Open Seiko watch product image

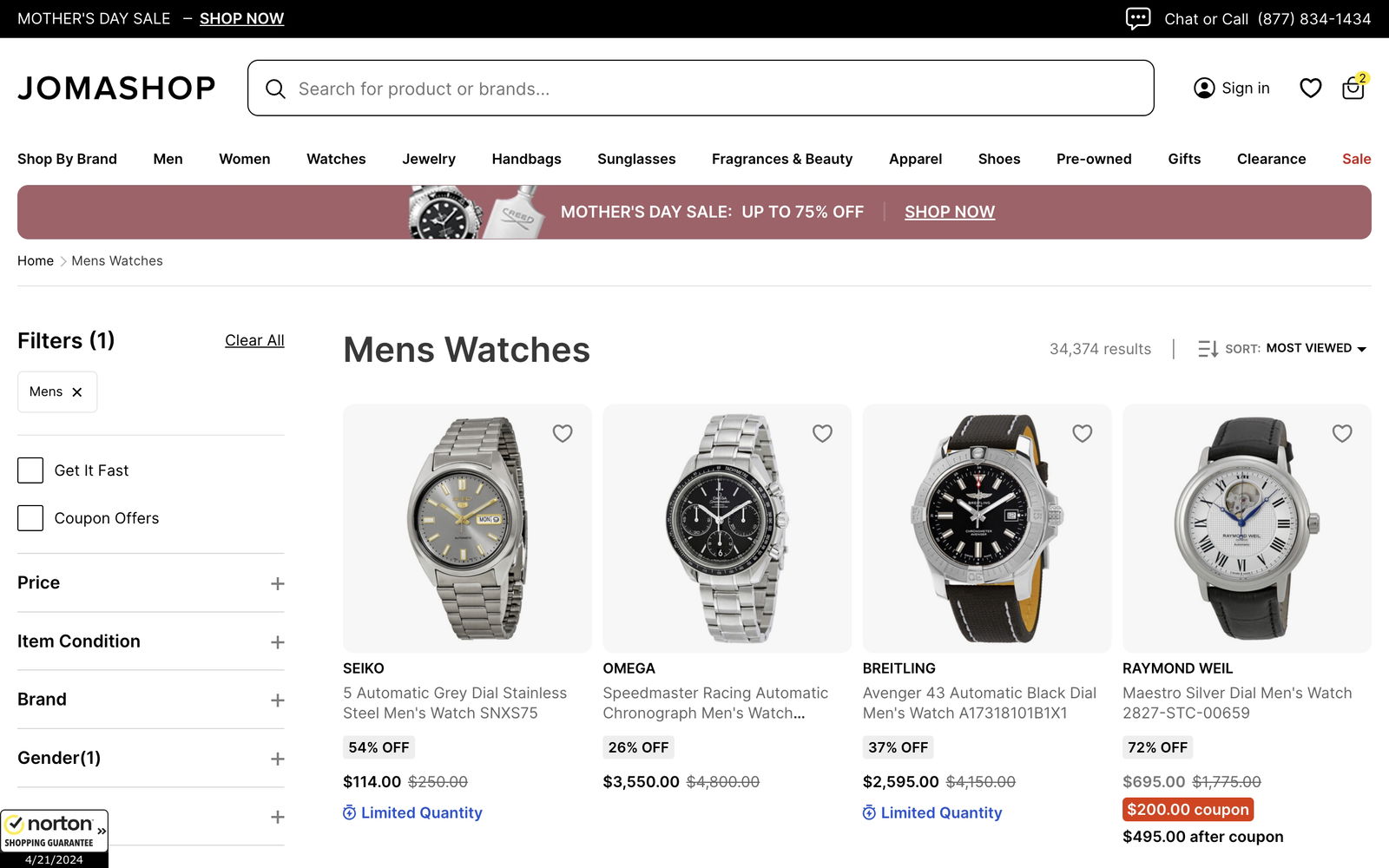click(467, 529)
